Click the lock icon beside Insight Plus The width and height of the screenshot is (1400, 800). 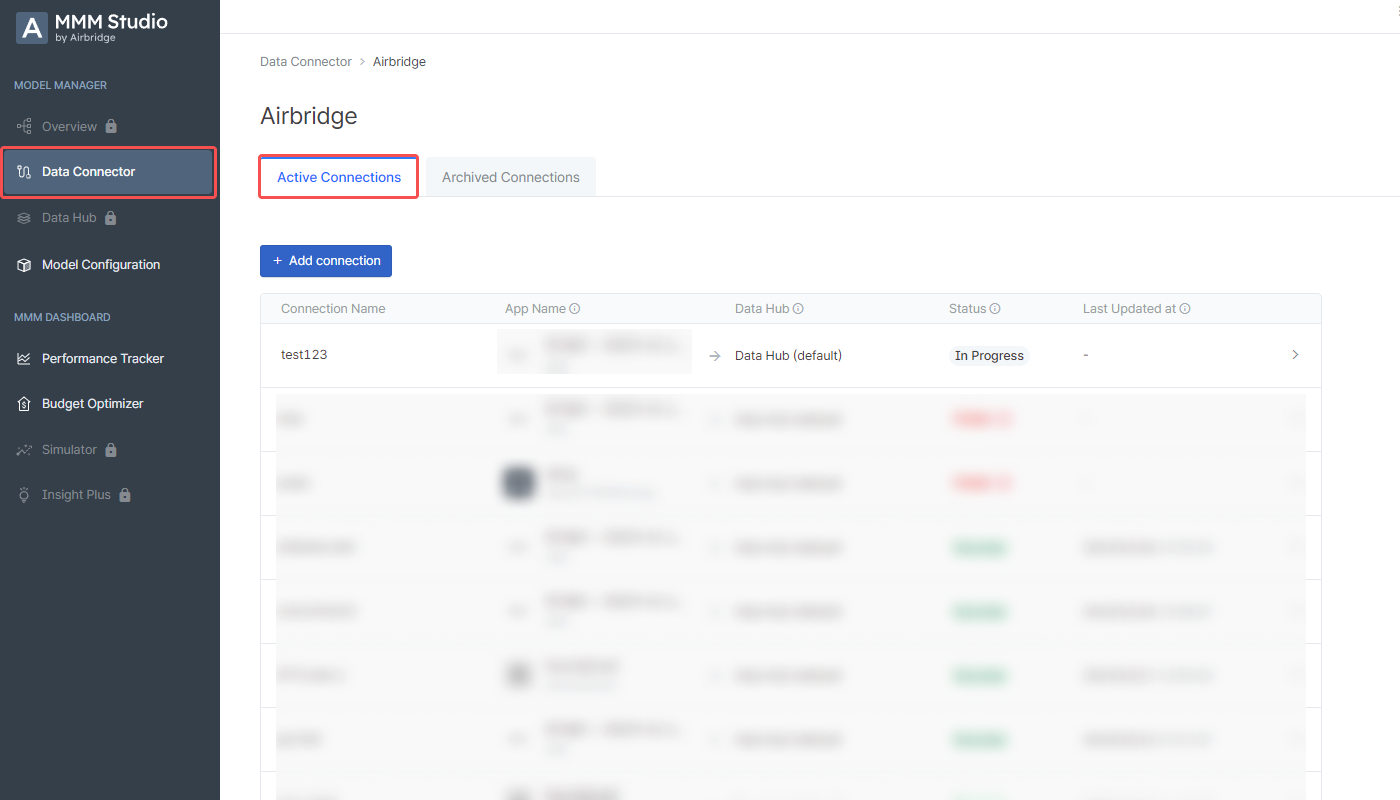click(x=125, y=494)
